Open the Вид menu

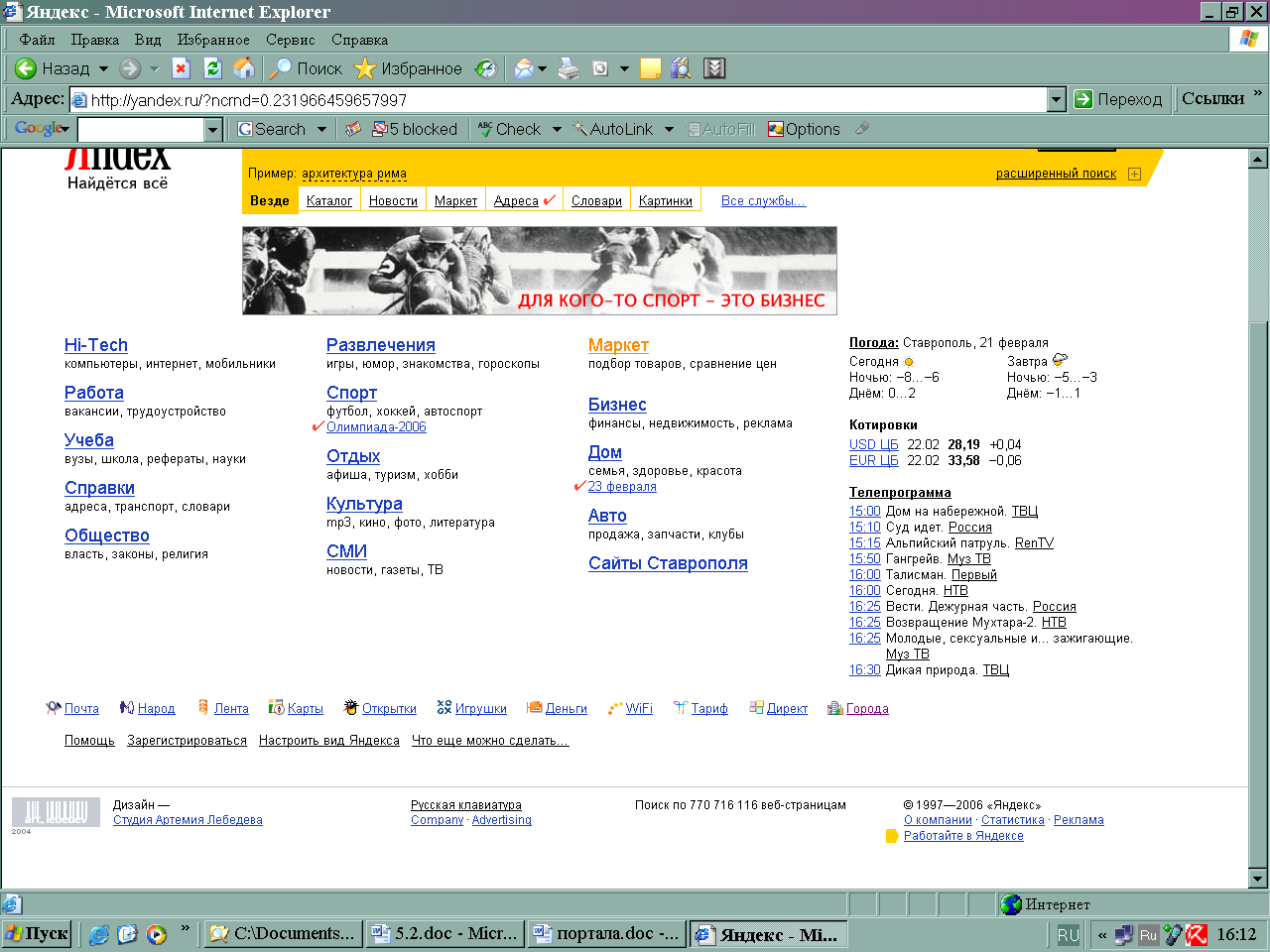click(148, 40)
